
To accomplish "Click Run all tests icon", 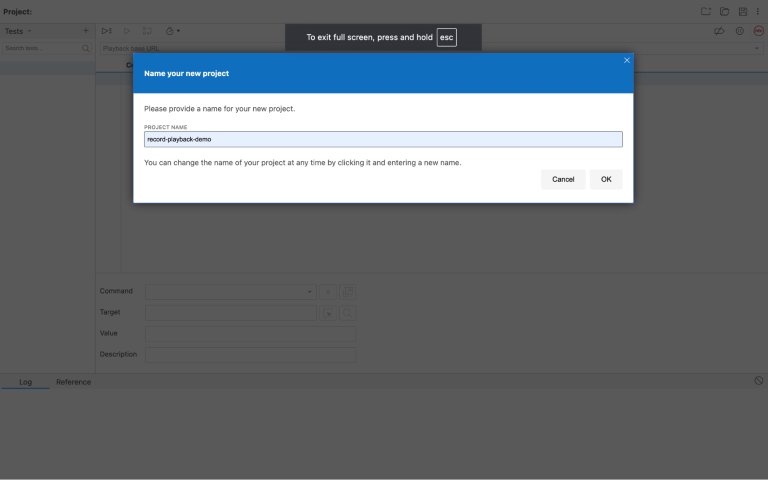I will pos(106,31).
